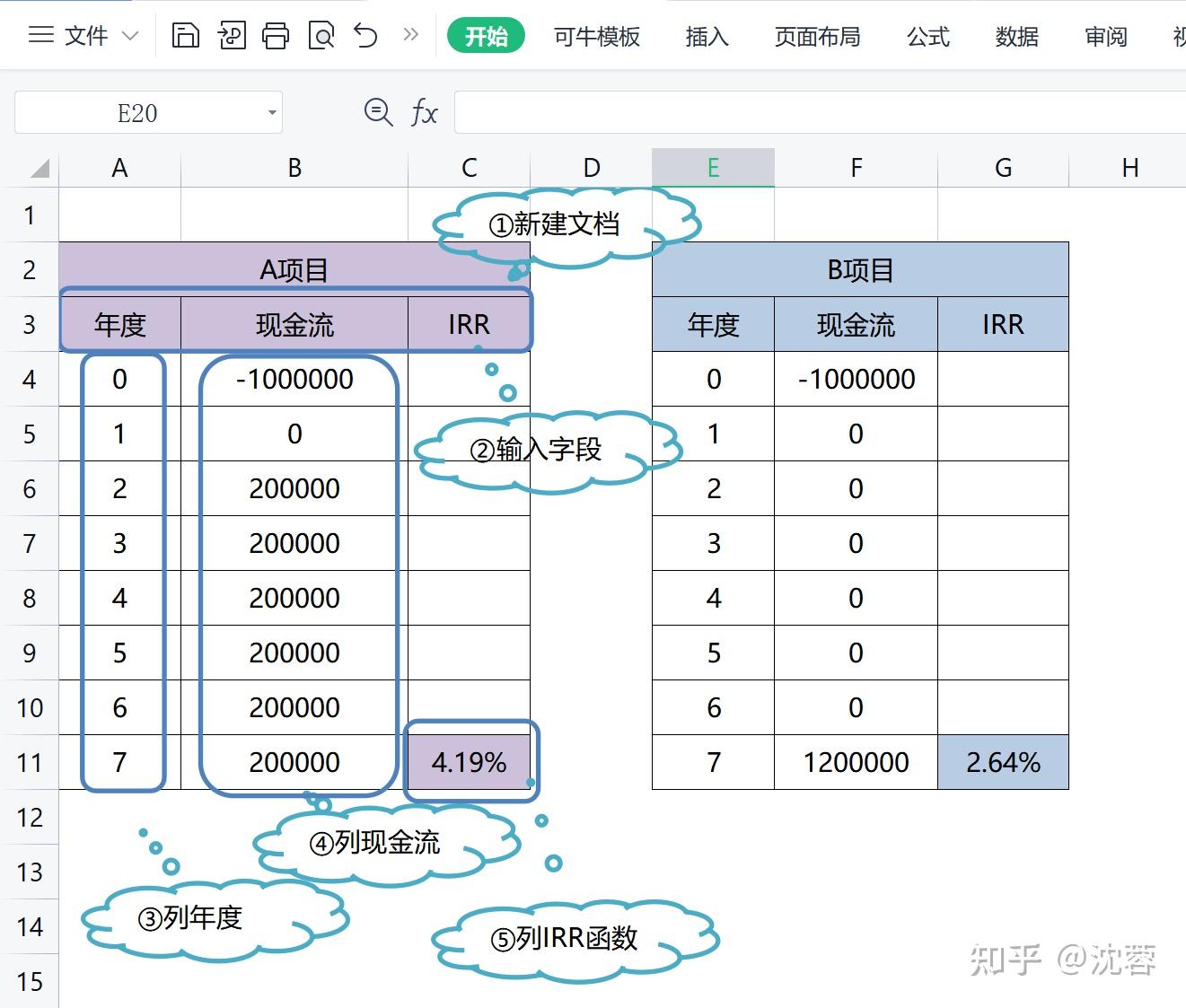Expand the toolbar overflow chevron
Viewport: 1186px width, 1008px height.
pos(410,35)
